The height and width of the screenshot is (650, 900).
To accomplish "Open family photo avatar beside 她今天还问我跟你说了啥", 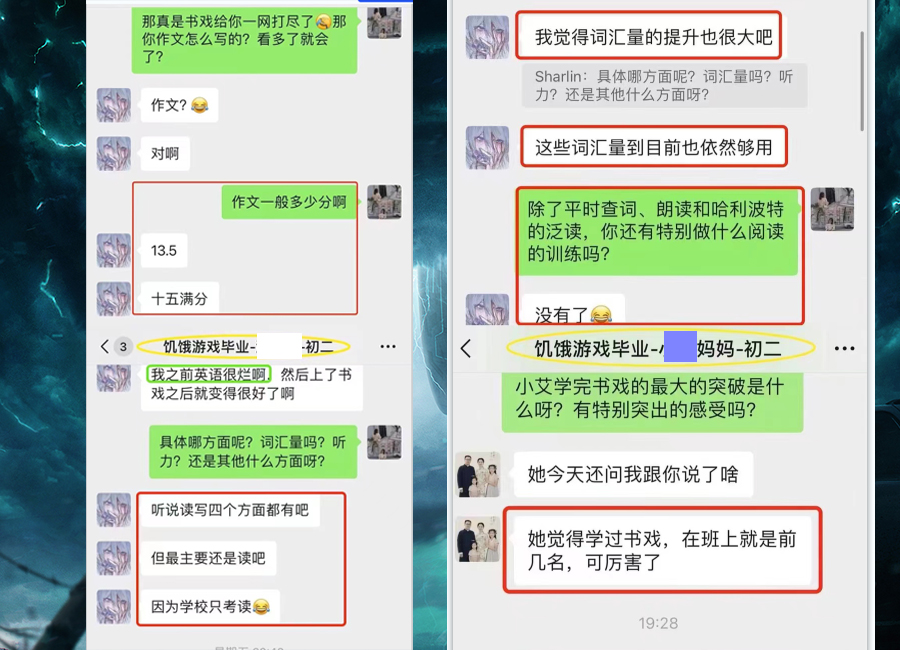I will coord(478,474).
